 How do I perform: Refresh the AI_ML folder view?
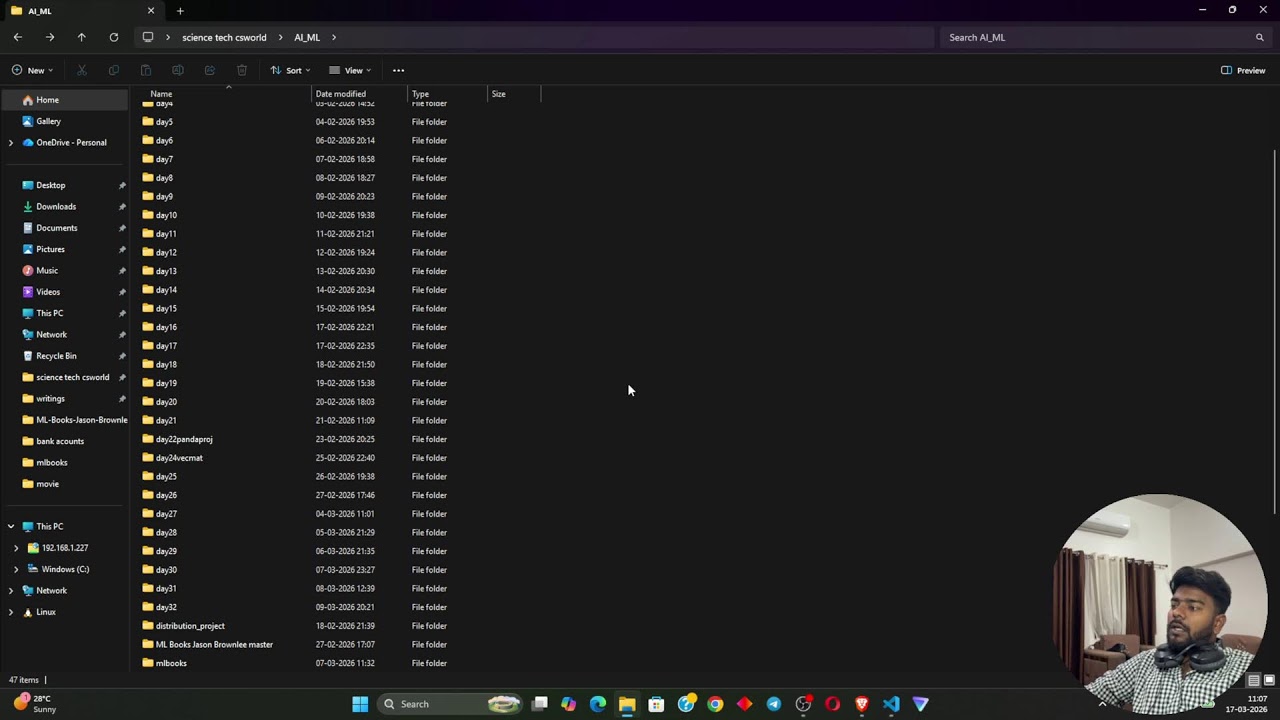coord(113,37)
